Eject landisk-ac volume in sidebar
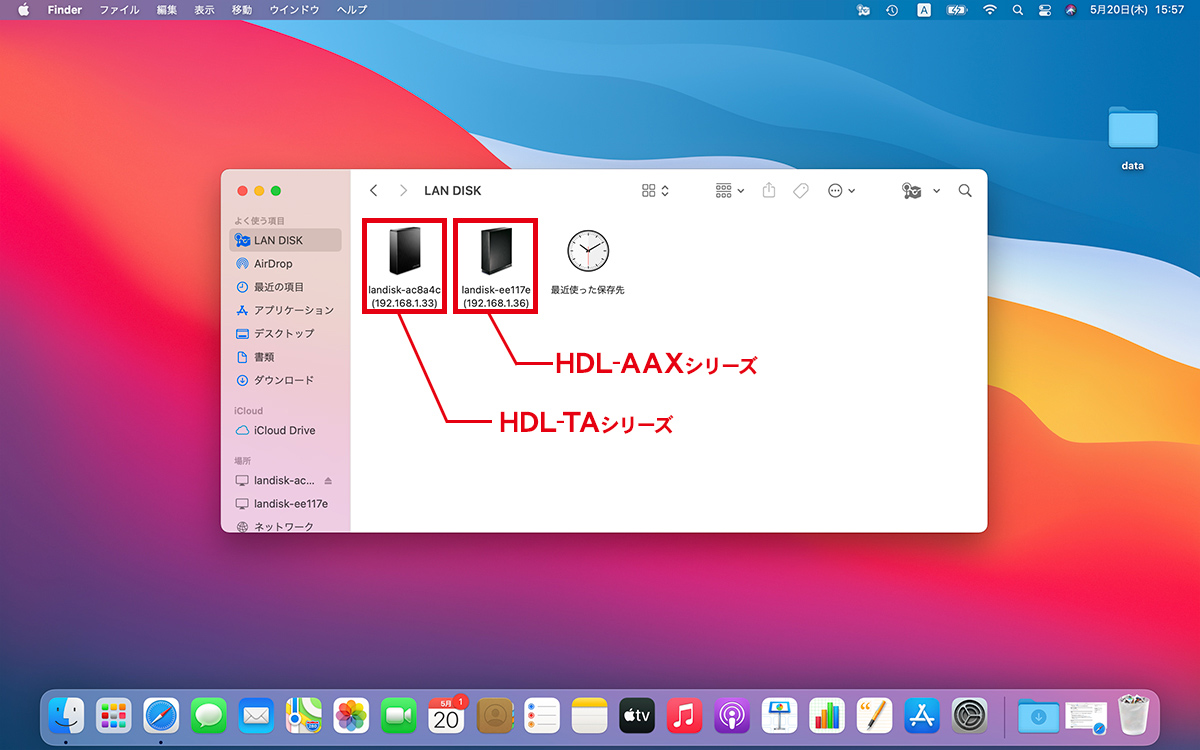Screen dimensions: 1200x750 pyautogui.click(x=329, y=481)
